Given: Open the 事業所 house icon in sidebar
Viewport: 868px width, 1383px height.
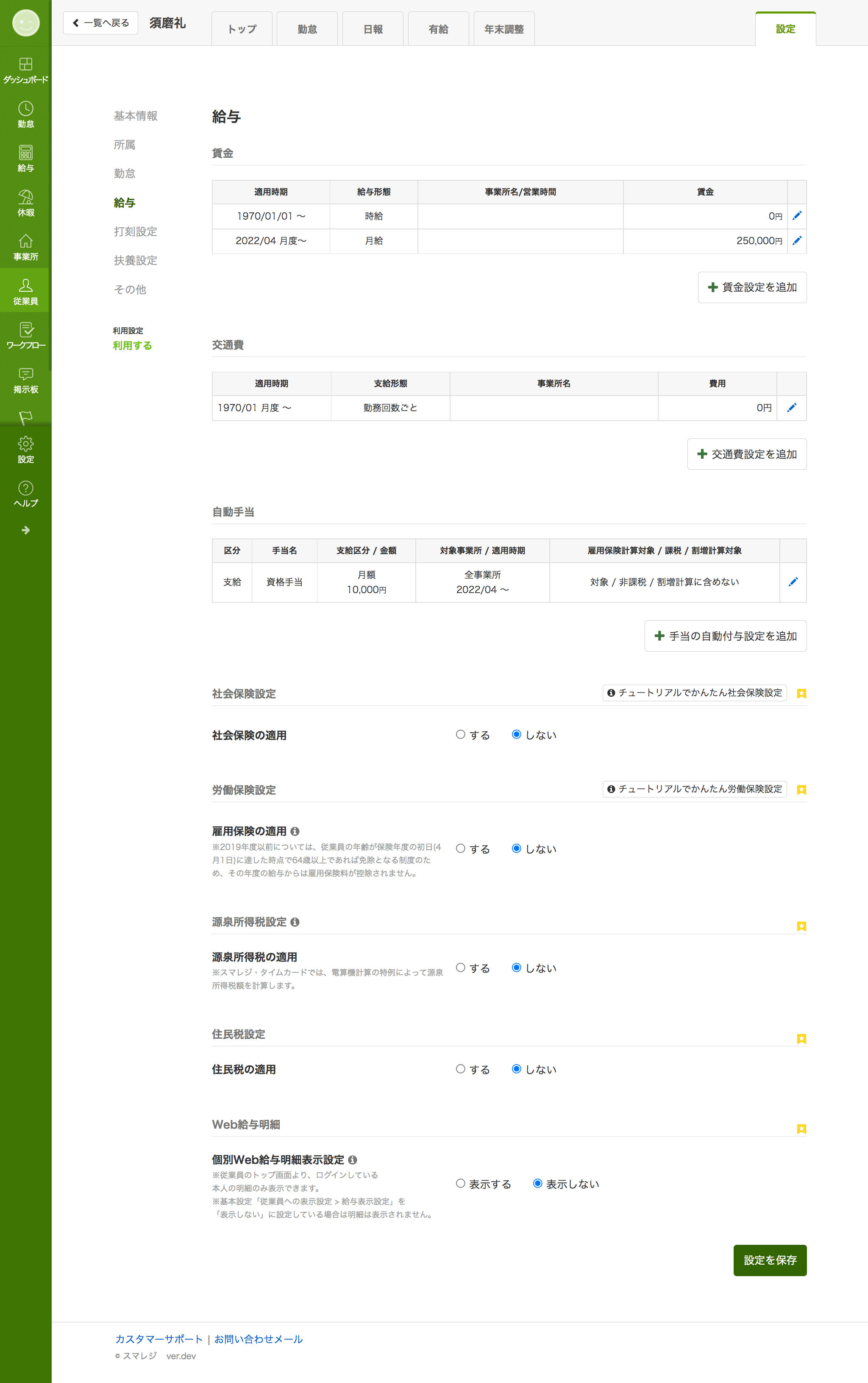Looking at the screenshot, I should tap(25, 248).
